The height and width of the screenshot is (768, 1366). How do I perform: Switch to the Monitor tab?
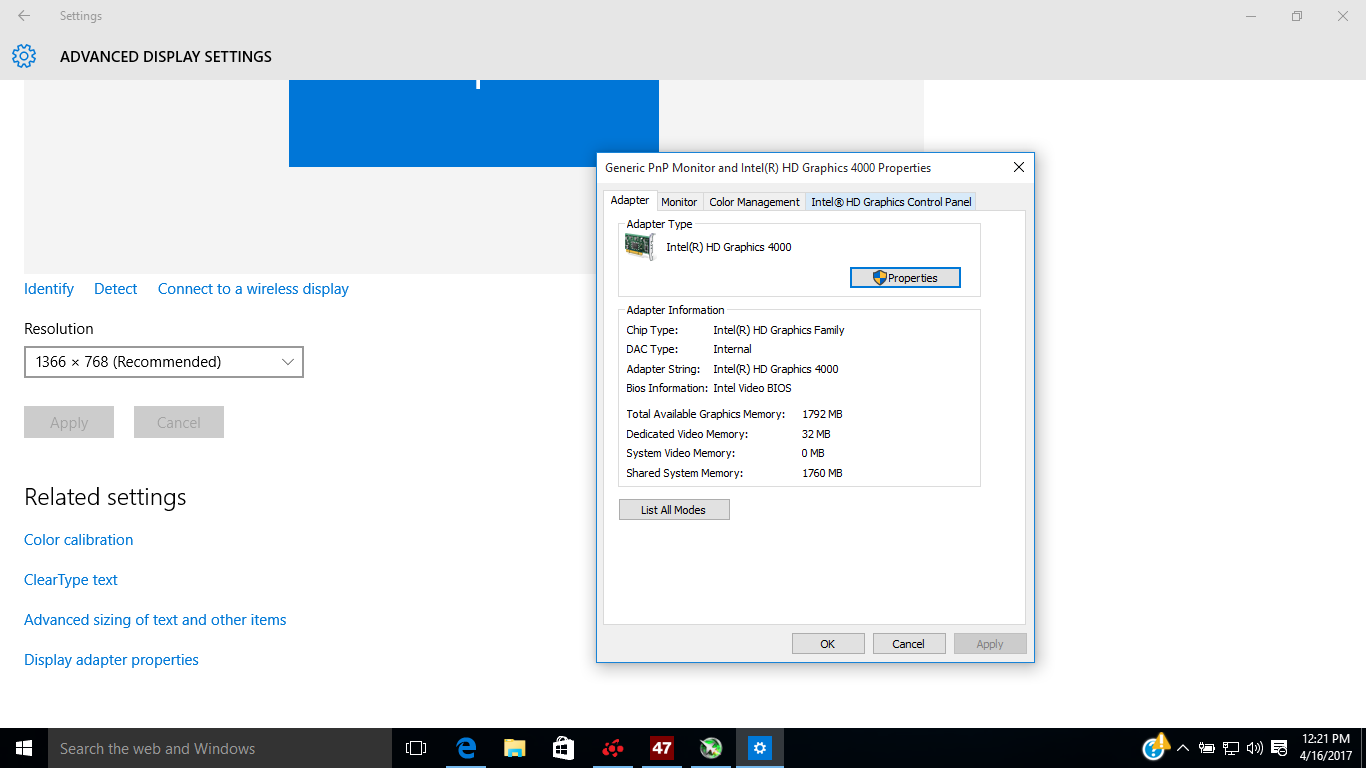[679, 201]
